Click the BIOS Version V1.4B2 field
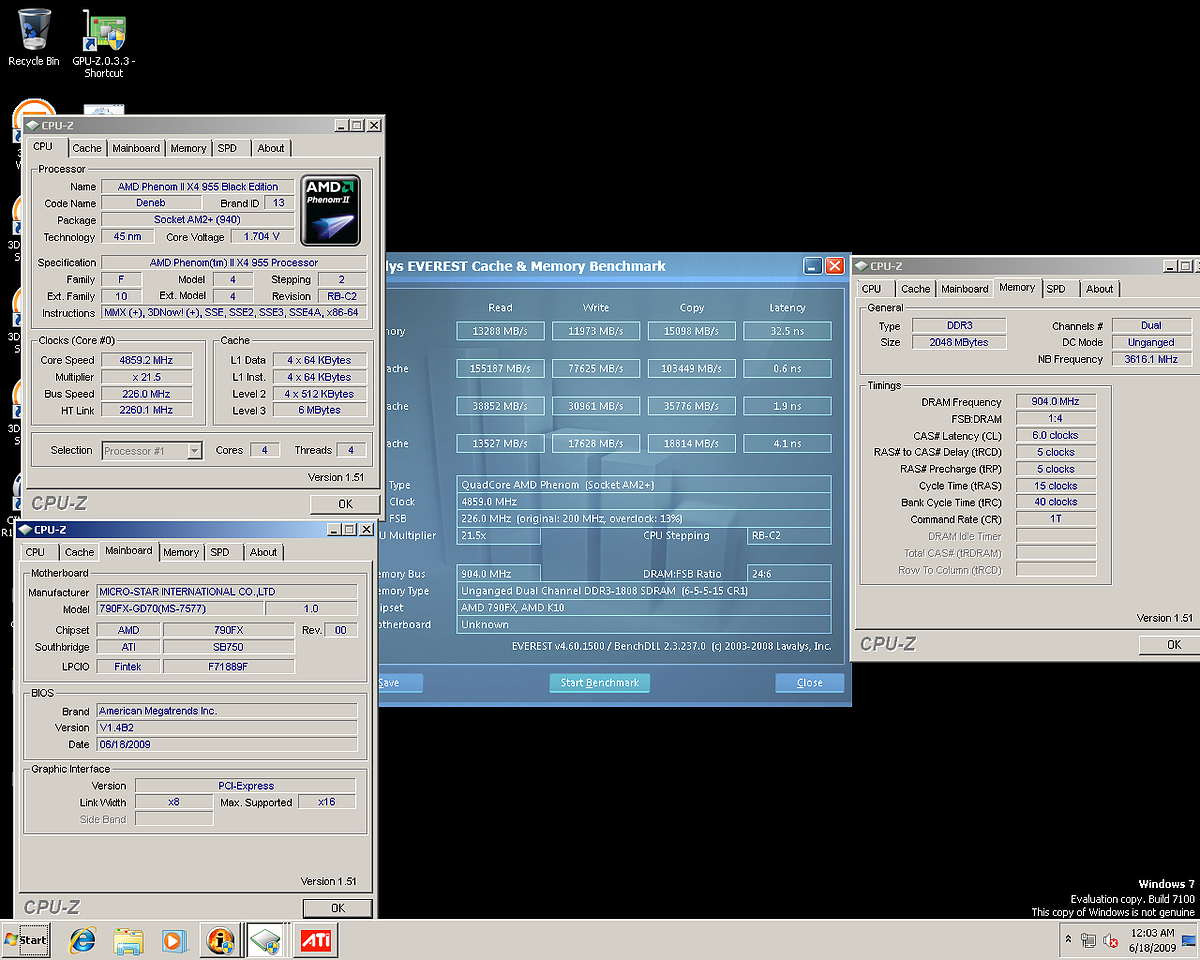Screen dimensions: 1200x960 (x=227, y=728)
